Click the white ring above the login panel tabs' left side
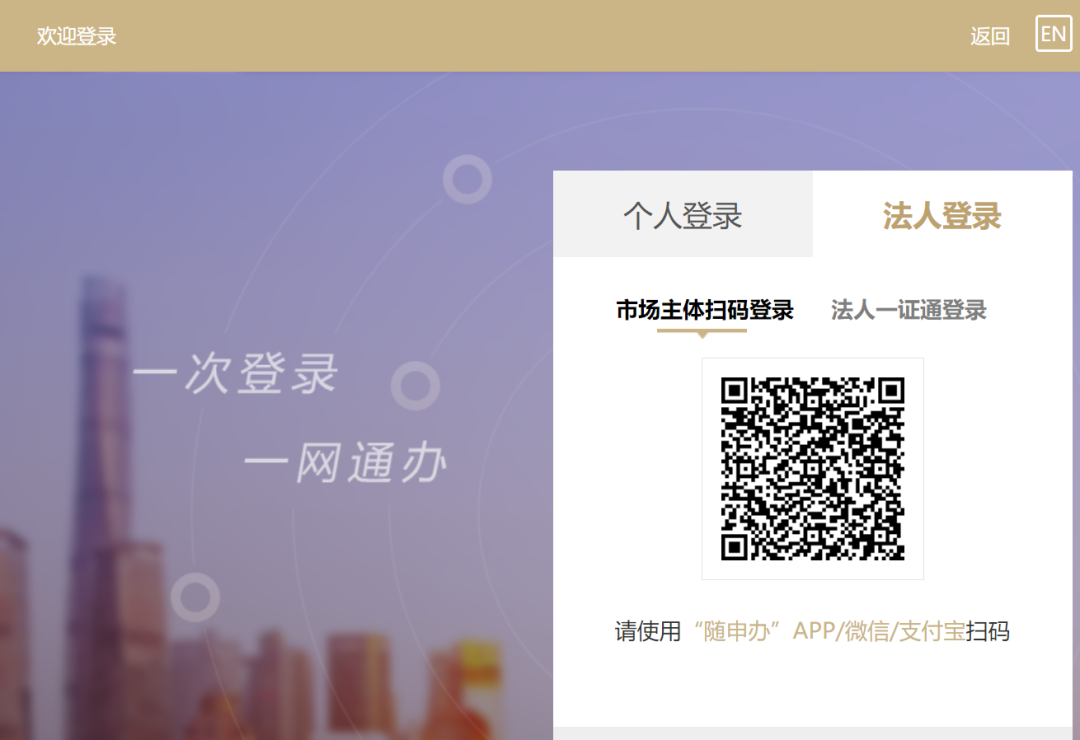The width and height of the screenshot is (1080, 740). (x=467, y=180)
